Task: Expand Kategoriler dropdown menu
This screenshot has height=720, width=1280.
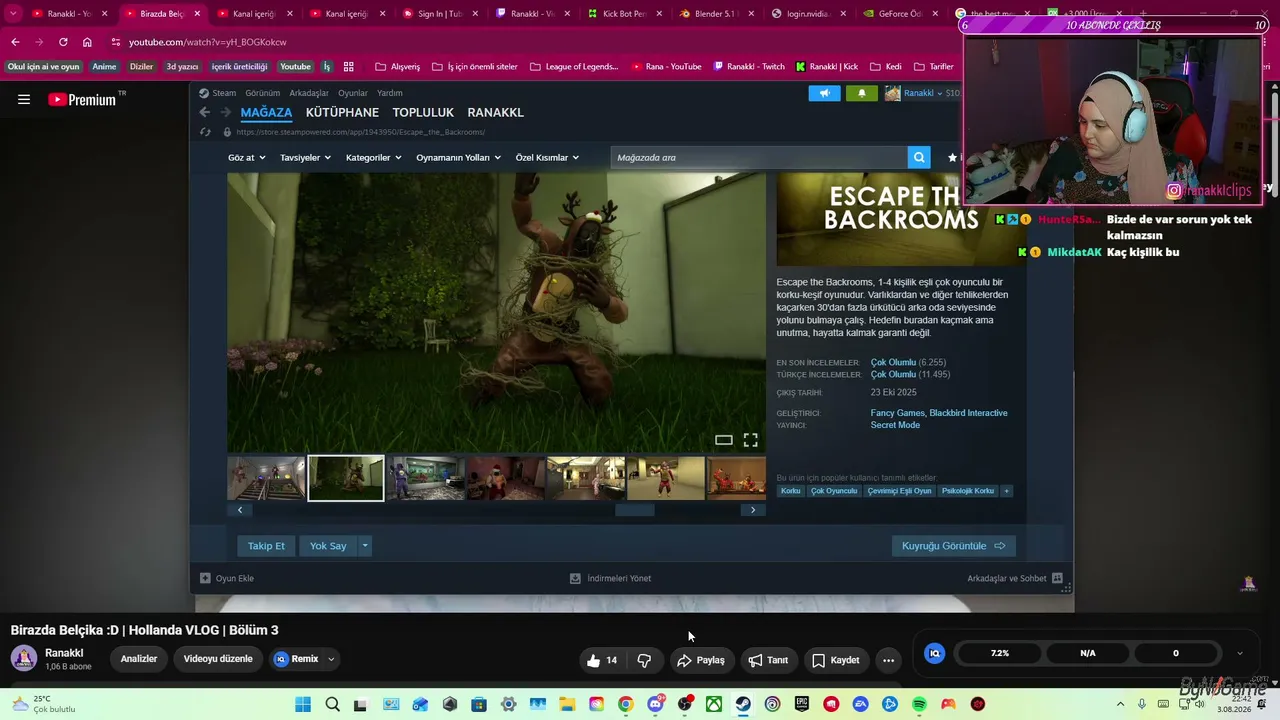Action: [374, 158]
